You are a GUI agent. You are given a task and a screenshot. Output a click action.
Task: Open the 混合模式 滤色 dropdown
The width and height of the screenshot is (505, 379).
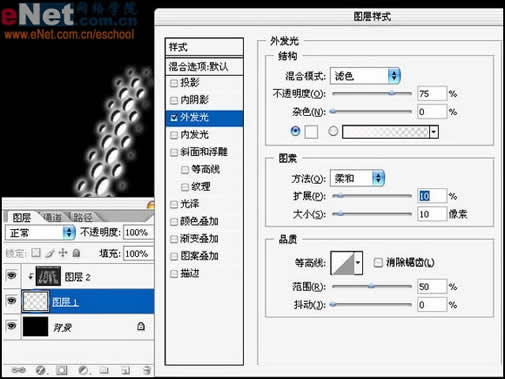pyautogui.click(x=365, y=76)
